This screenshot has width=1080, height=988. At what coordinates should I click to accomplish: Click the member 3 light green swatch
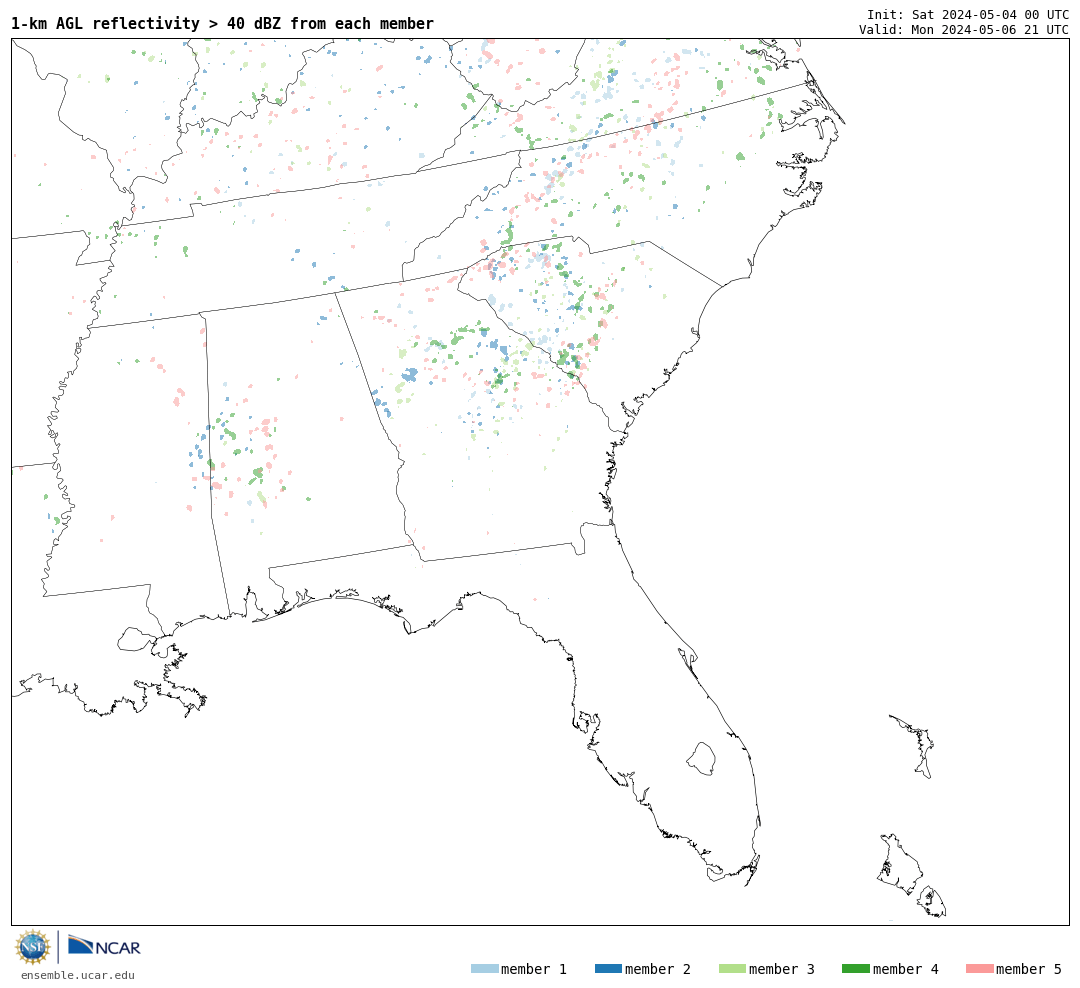(732, 969)
